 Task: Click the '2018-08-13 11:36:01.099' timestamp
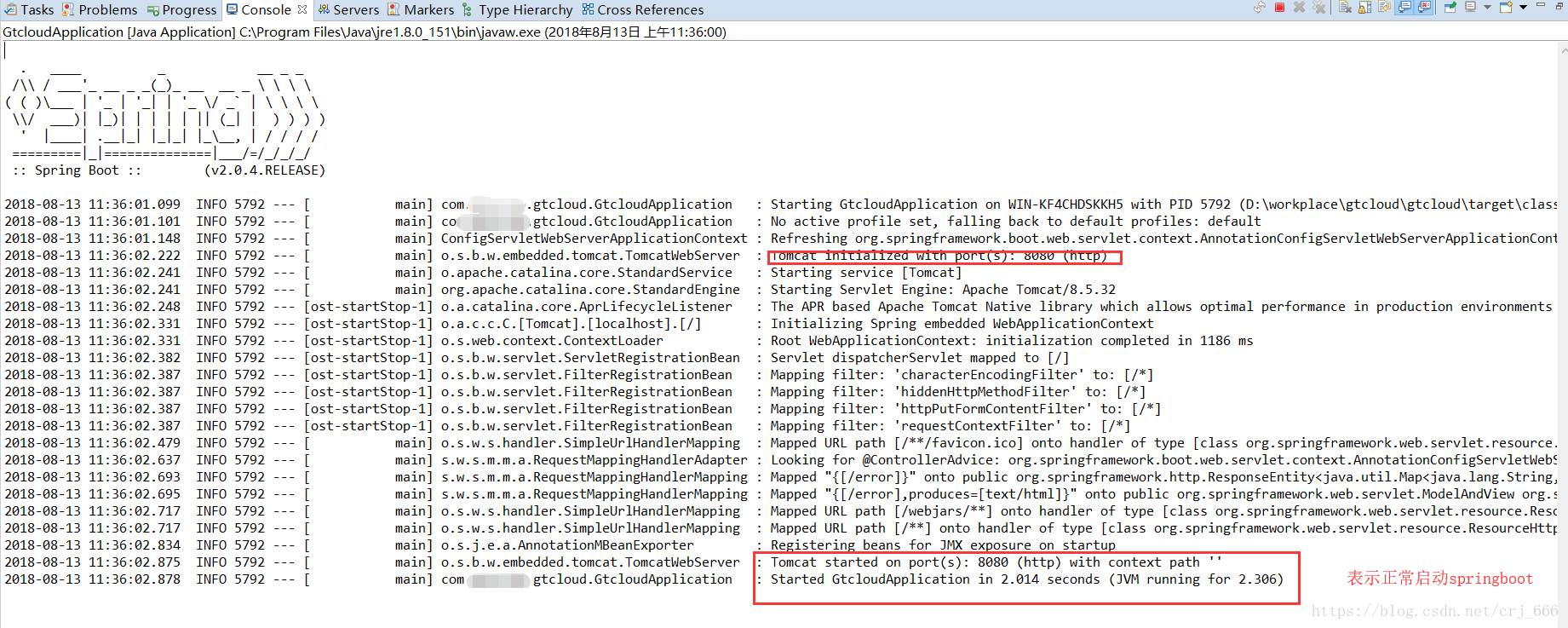click(x=92, y=205)
